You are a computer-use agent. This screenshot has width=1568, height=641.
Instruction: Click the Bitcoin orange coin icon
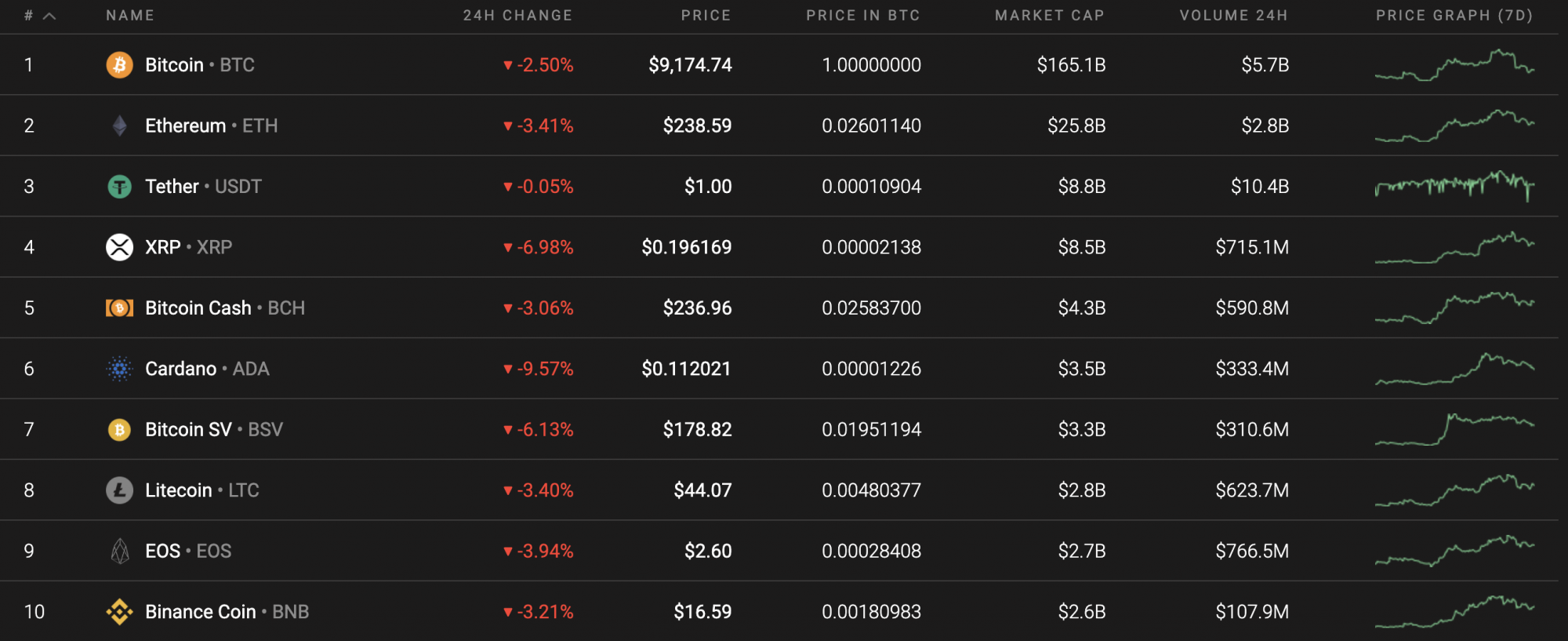[119, 65]
